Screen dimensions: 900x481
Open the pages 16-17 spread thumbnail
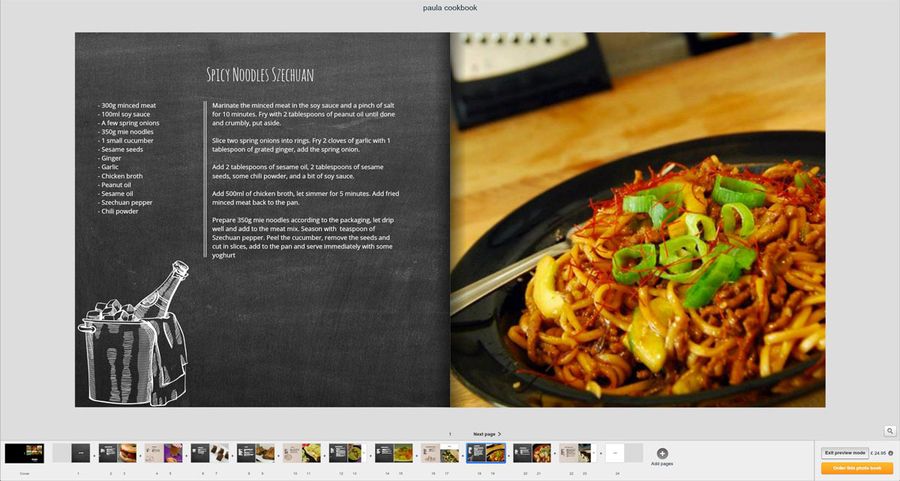pos(439,453)
